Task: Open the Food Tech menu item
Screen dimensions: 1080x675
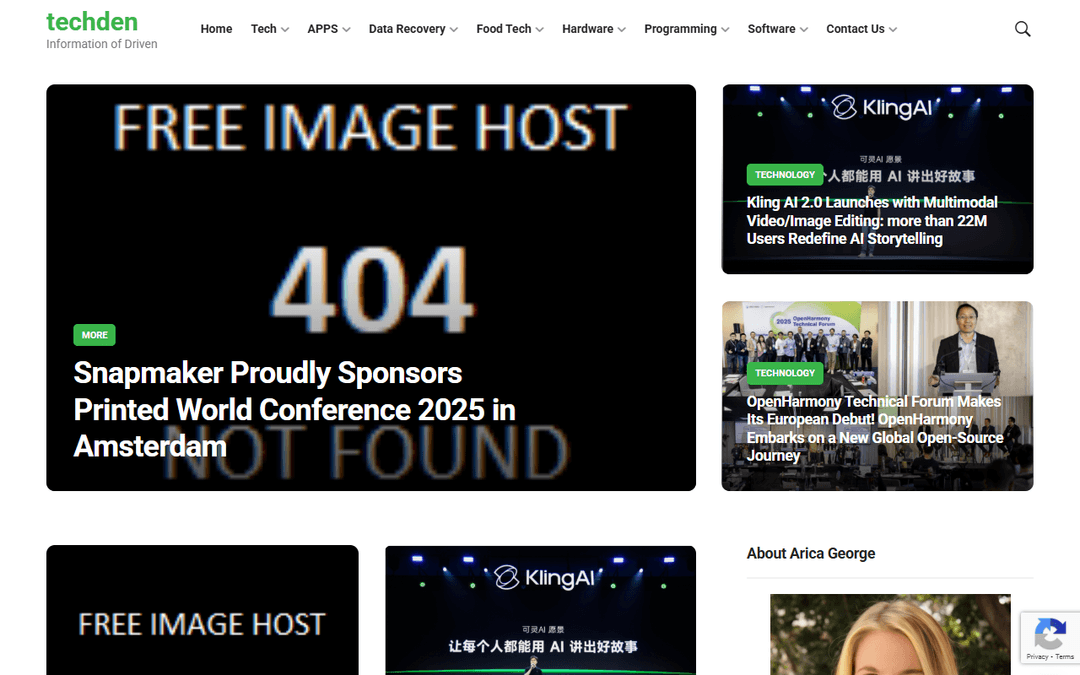Action: [x=503, y=29]
